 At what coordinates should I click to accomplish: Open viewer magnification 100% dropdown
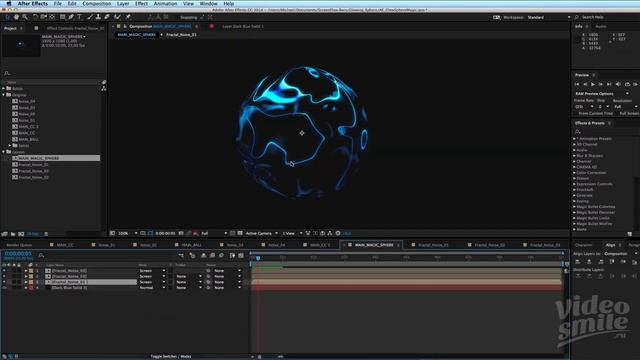128,233
